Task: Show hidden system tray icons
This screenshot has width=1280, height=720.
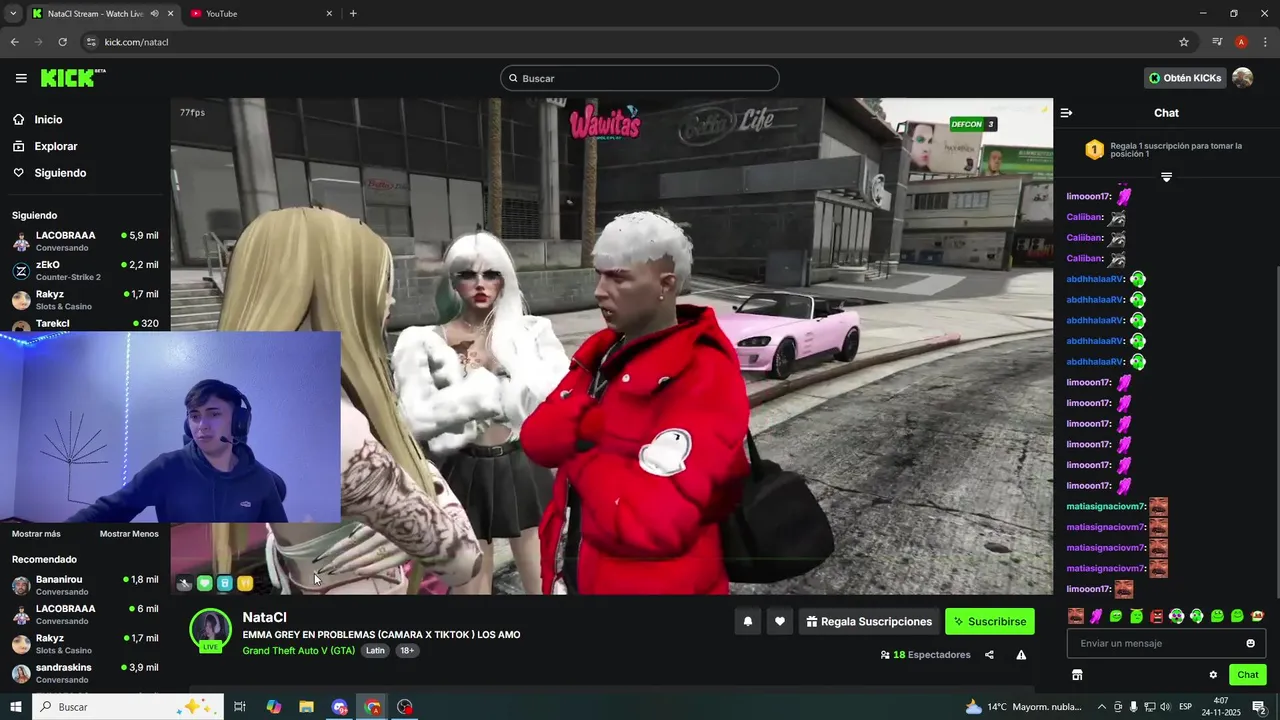Action: [1102, 707]
